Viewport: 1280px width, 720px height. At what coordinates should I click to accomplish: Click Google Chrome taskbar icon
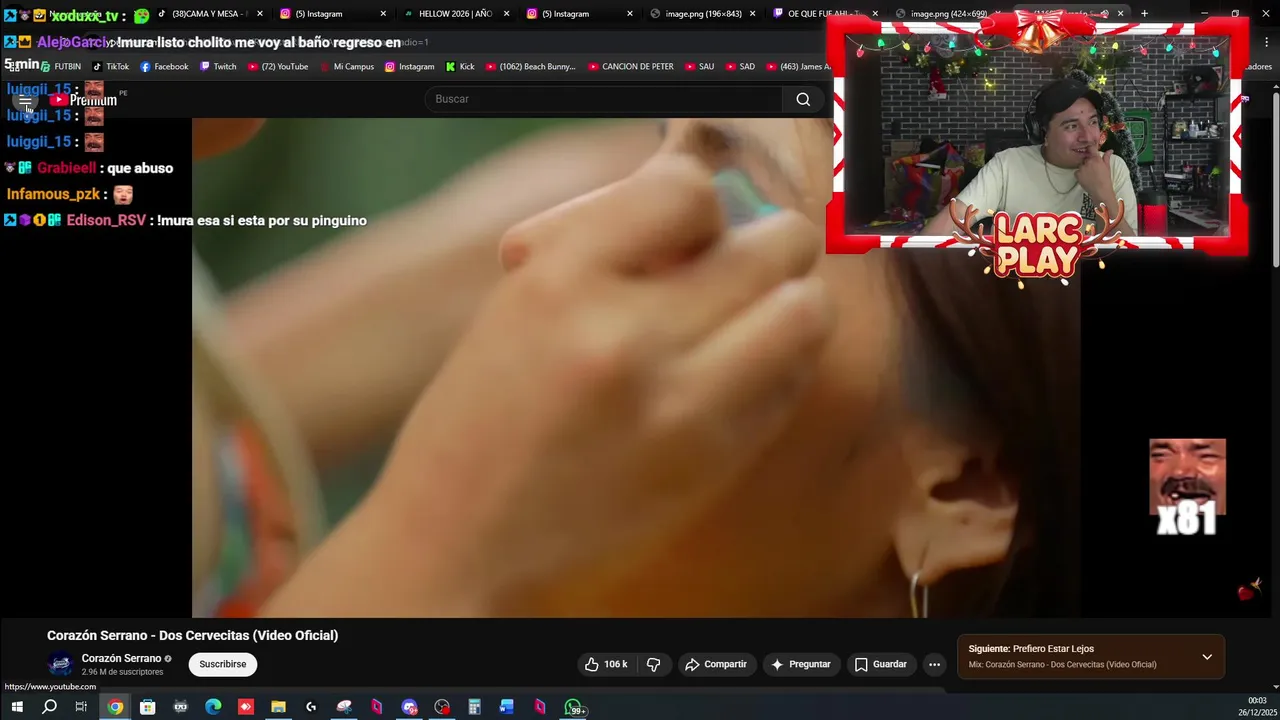(115, 707)
